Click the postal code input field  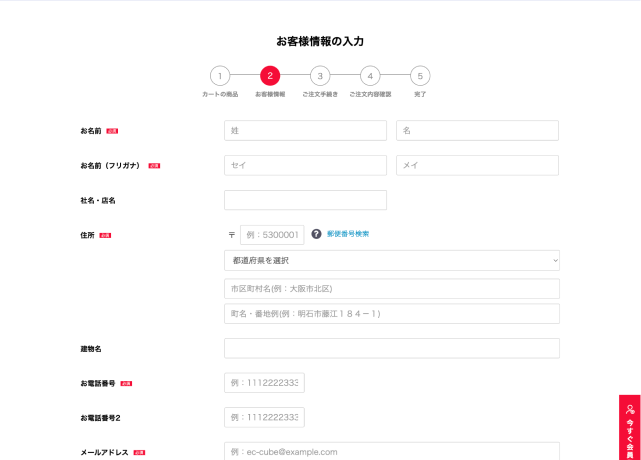(x=271, y=235)
